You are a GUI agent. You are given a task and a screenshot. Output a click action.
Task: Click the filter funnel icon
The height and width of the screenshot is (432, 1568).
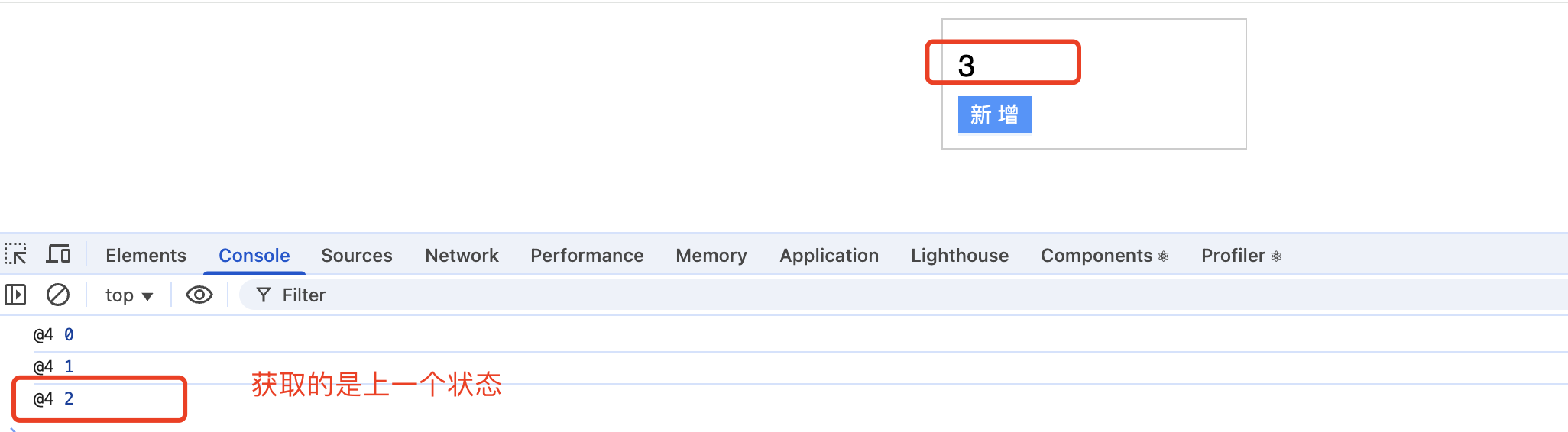click(x=264, y=295)
